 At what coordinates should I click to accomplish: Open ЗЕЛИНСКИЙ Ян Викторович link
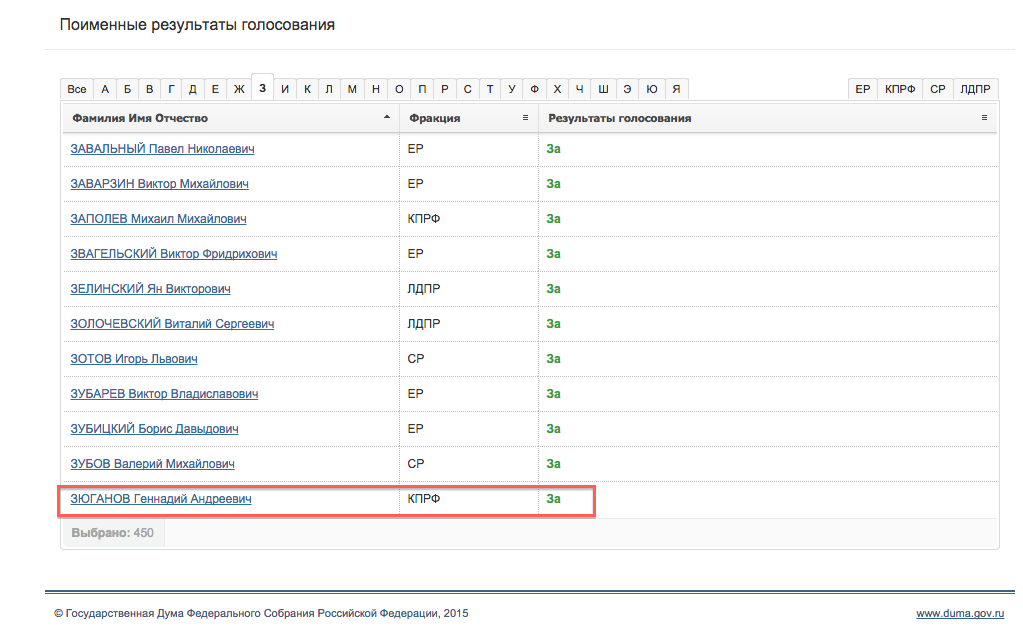point(150,289)
